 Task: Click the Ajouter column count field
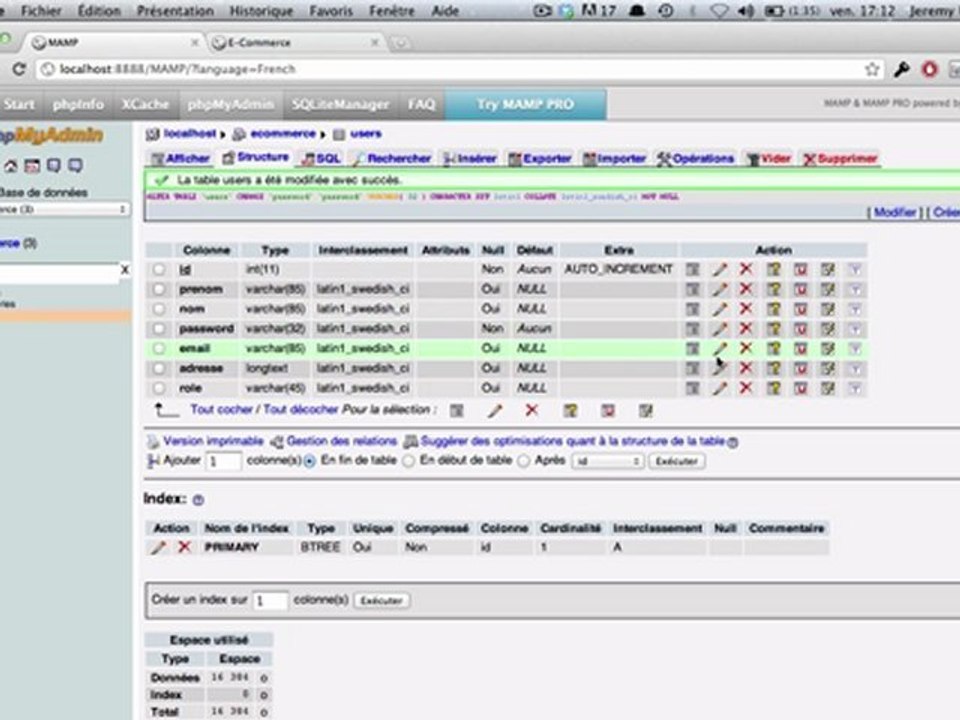tap(223, 461)
